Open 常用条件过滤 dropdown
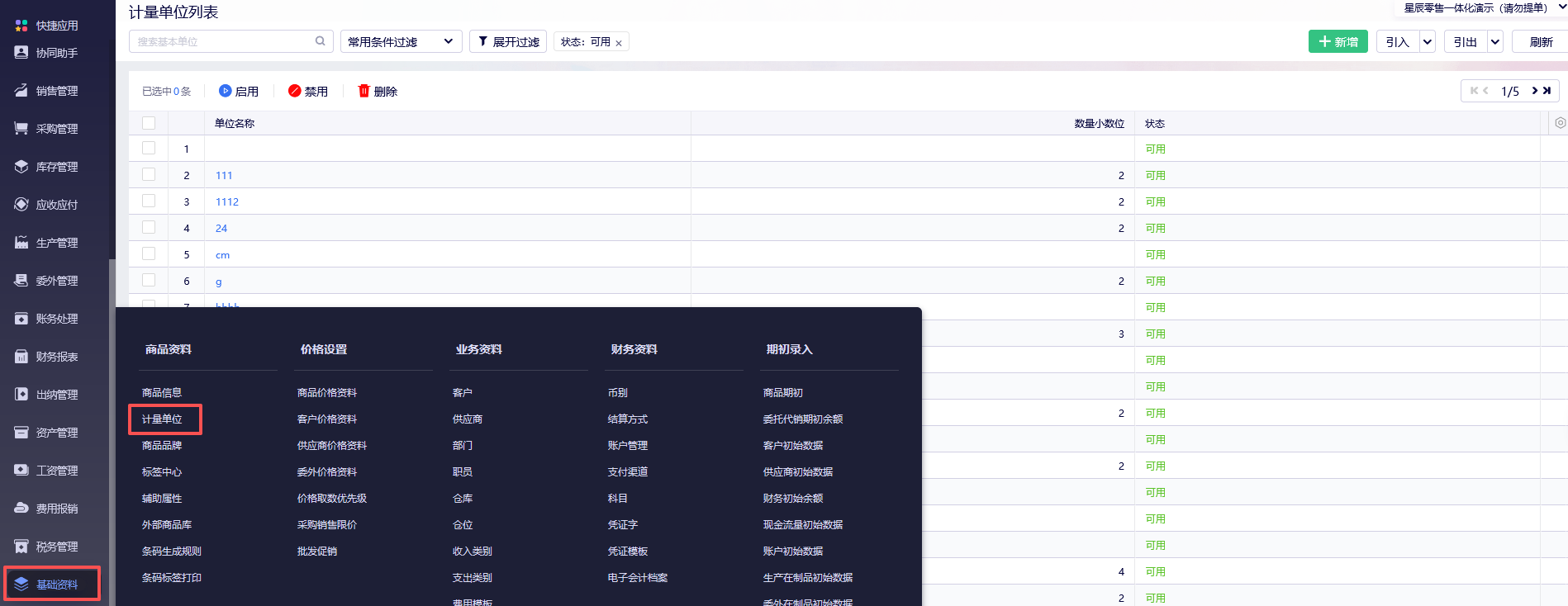The image size is (1568, 606). pos(401,41)
